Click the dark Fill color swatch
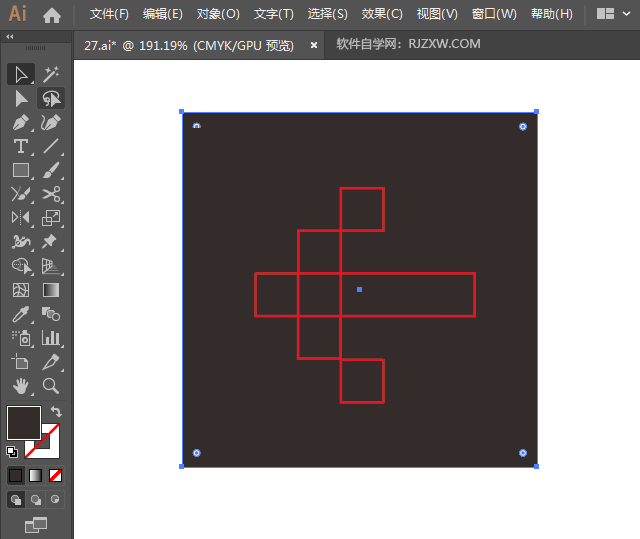 point(24,423)
